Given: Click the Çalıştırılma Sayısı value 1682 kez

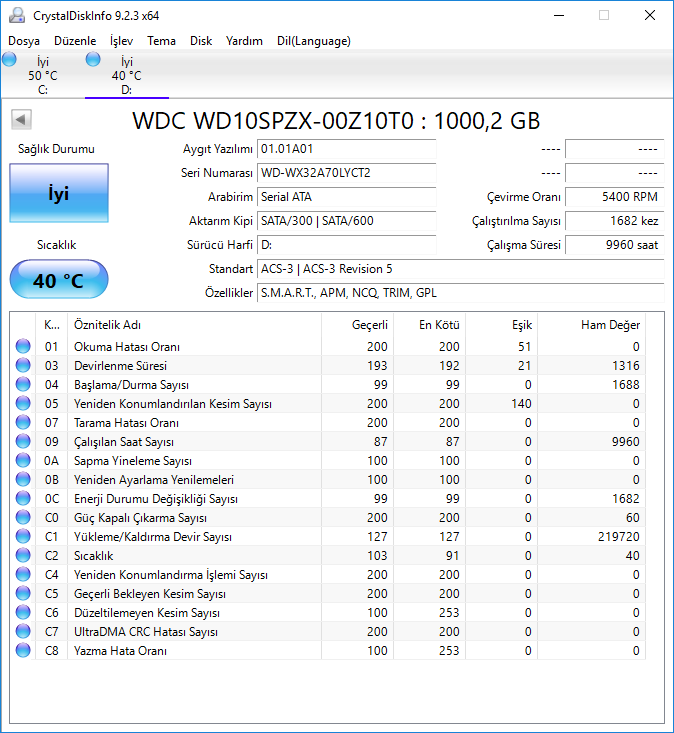Looking at the screenshot, I should (x=615, y=221).
